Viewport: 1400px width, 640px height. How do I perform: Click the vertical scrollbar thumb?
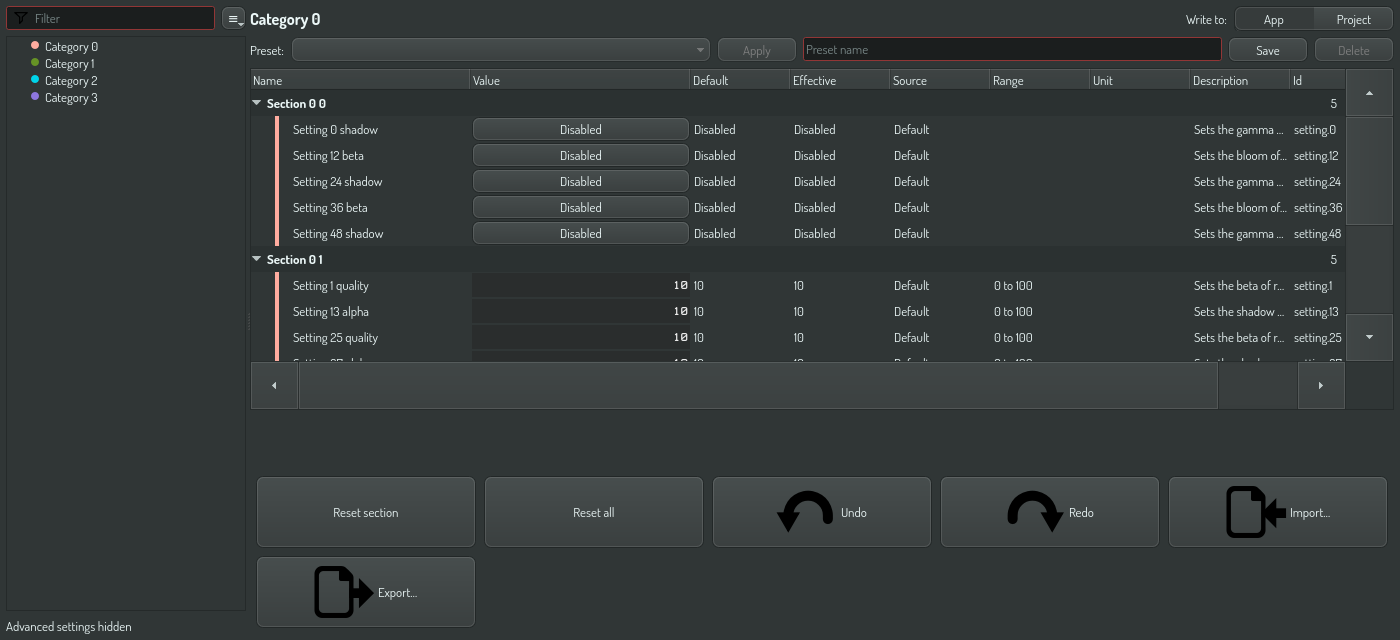(1369, 171)
